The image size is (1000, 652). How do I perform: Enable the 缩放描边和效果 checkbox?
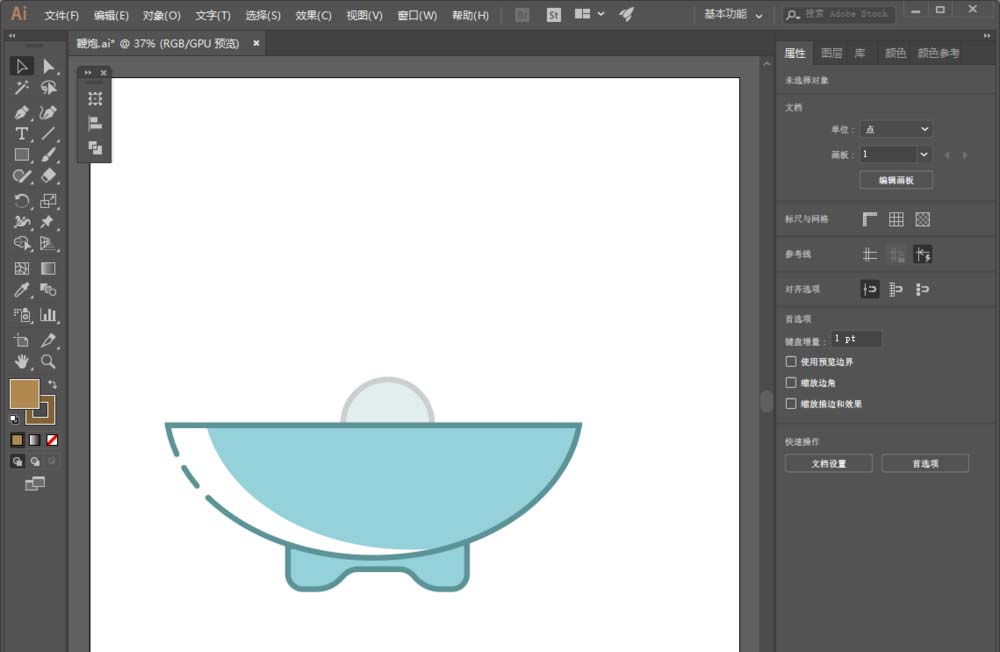[x=791, y=404]
